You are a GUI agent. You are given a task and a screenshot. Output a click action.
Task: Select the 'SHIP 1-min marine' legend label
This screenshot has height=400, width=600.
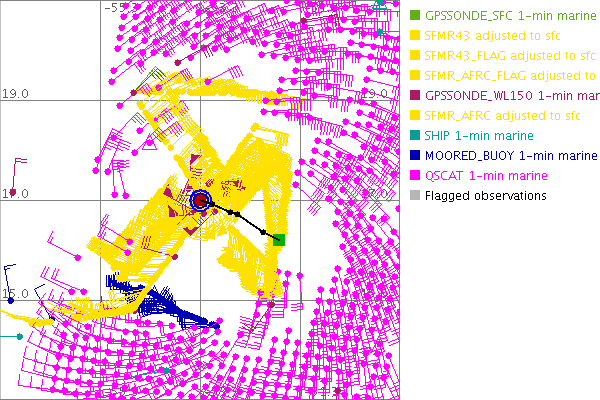(x=479, y=136)
